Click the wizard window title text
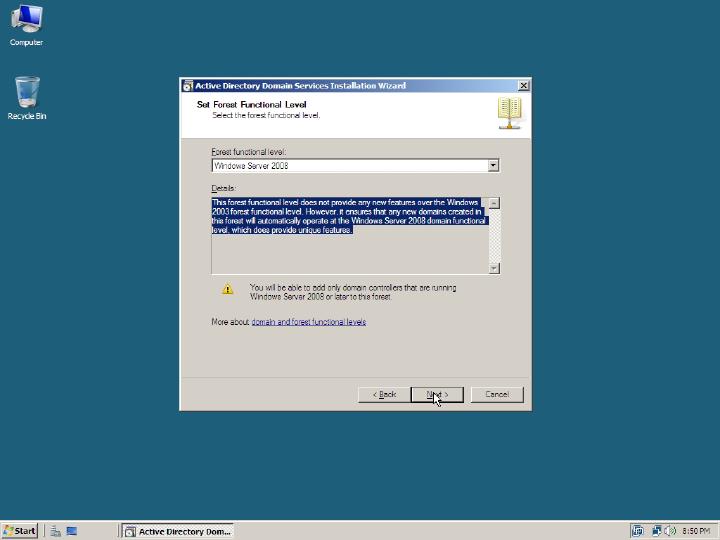 tap(300, 86)
